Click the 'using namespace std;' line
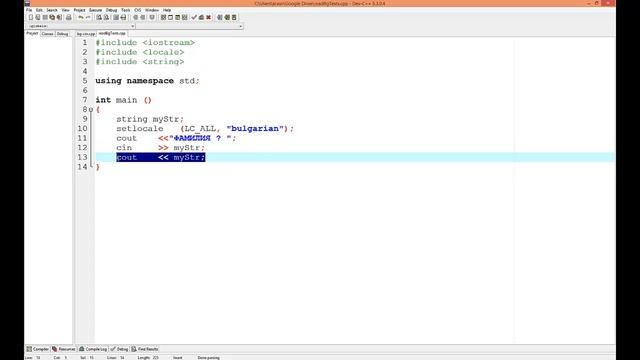The width and height of the screenshot is (640, 360). pos(147,81)
